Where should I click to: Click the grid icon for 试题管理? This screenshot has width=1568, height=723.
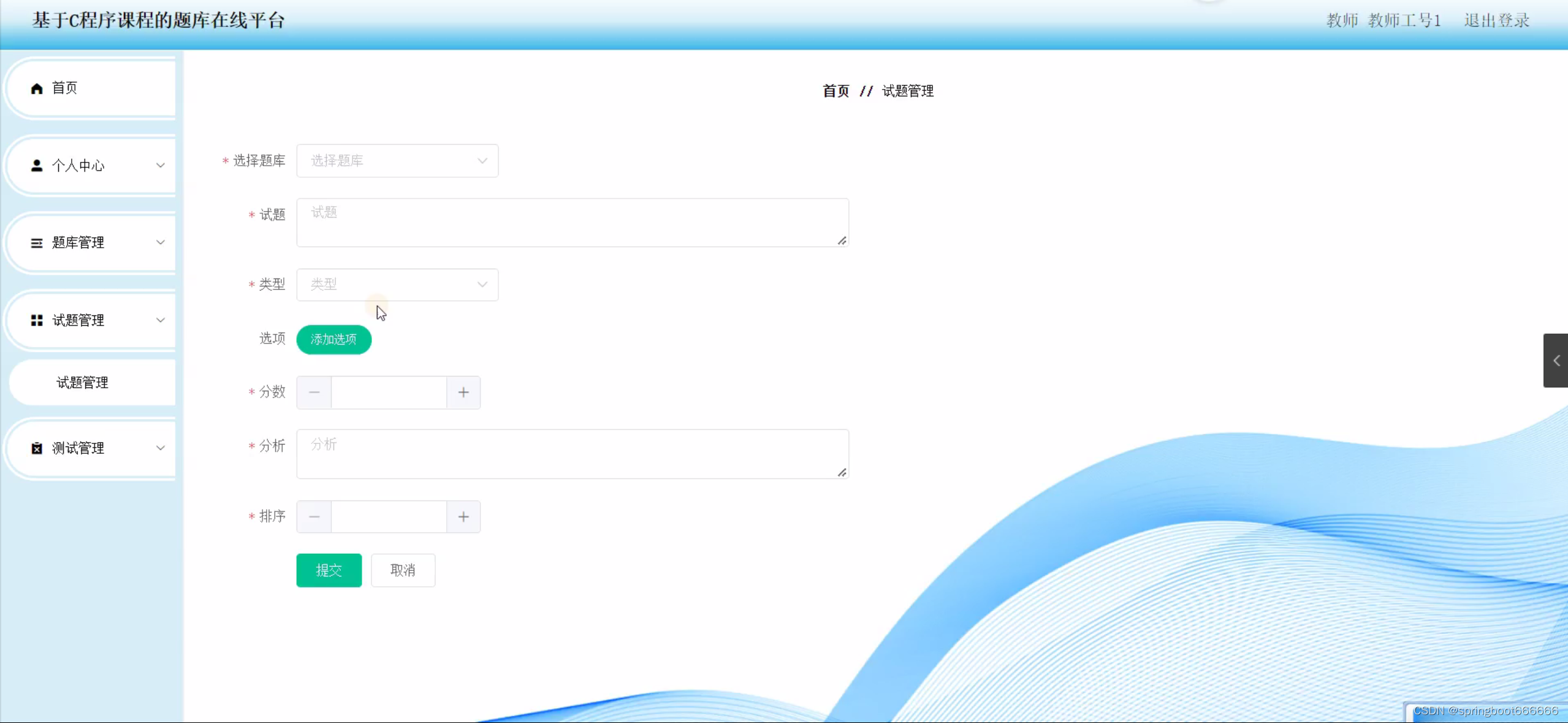pyautogui.click(x=37, y=320)
